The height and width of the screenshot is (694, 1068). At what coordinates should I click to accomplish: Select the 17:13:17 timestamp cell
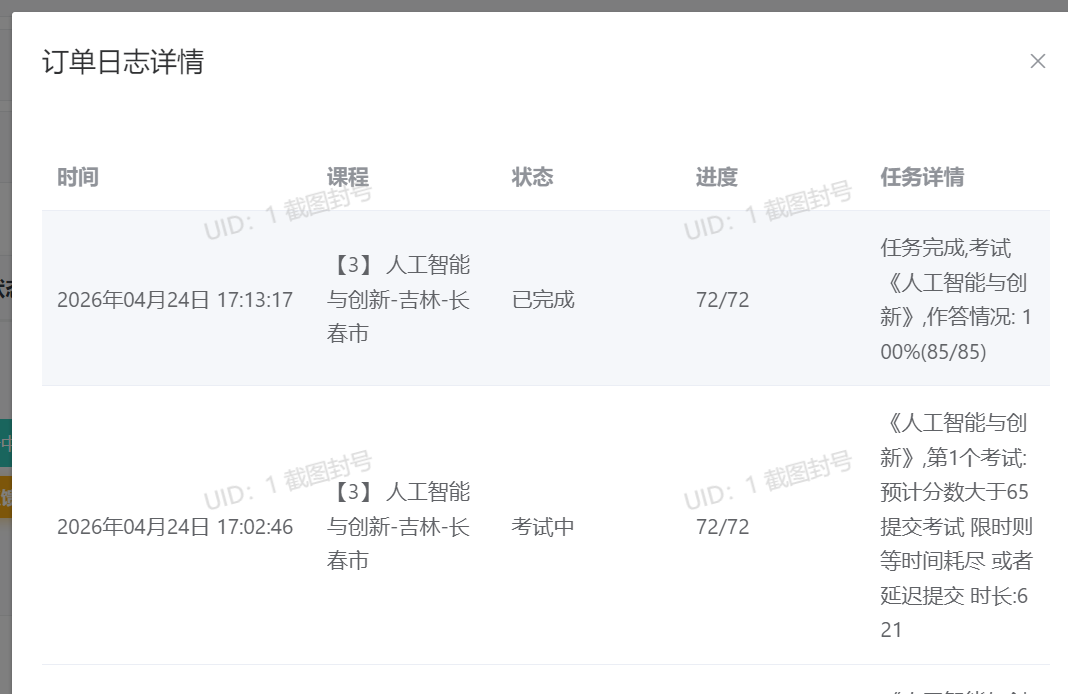175,300
